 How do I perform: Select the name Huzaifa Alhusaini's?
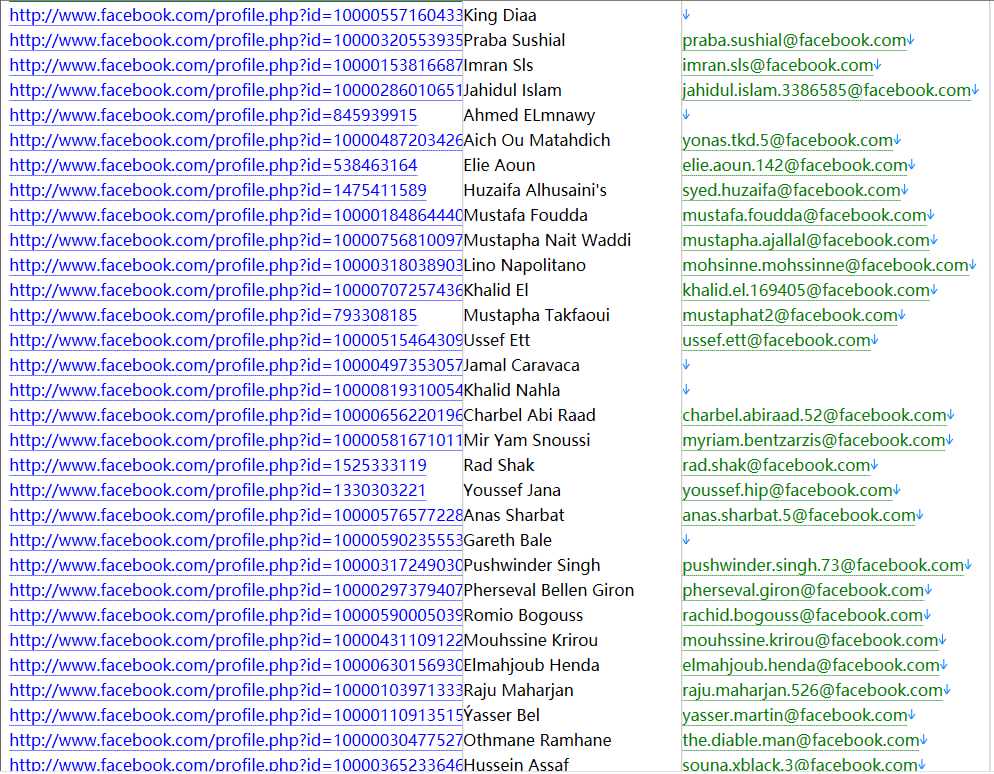pos(535,190)
